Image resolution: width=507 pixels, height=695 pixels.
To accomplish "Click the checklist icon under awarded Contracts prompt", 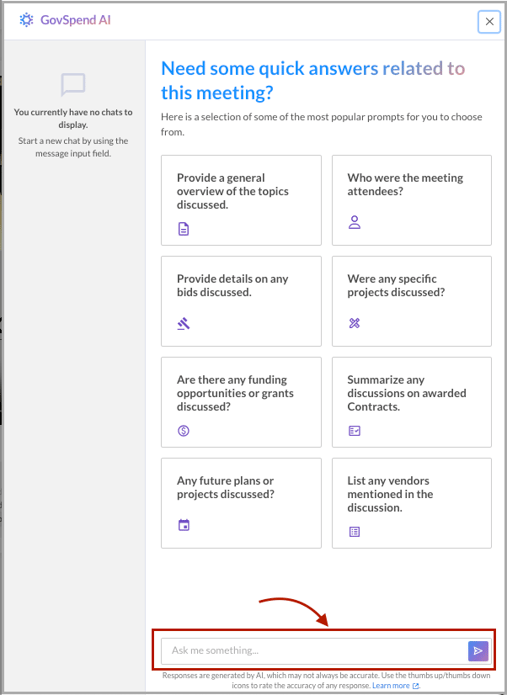I will (x=354, y=431).
